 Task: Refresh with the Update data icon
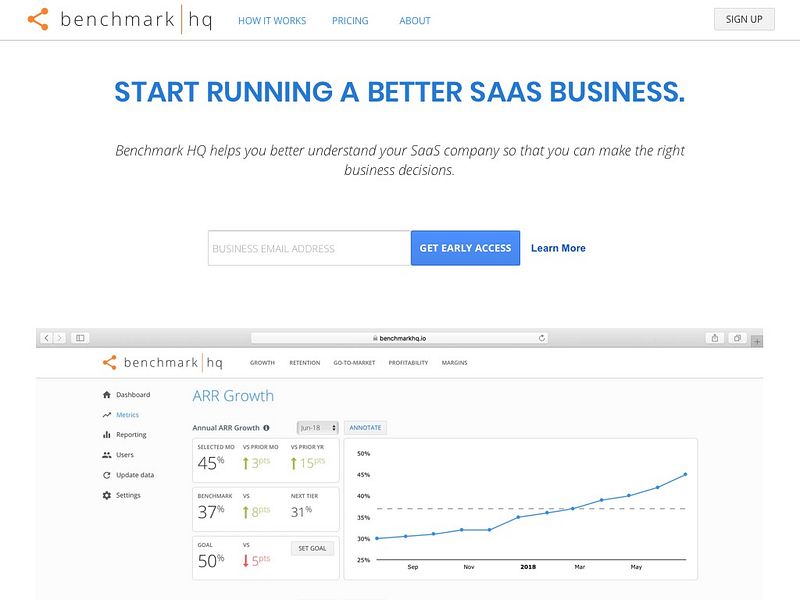tap(106, 475)
